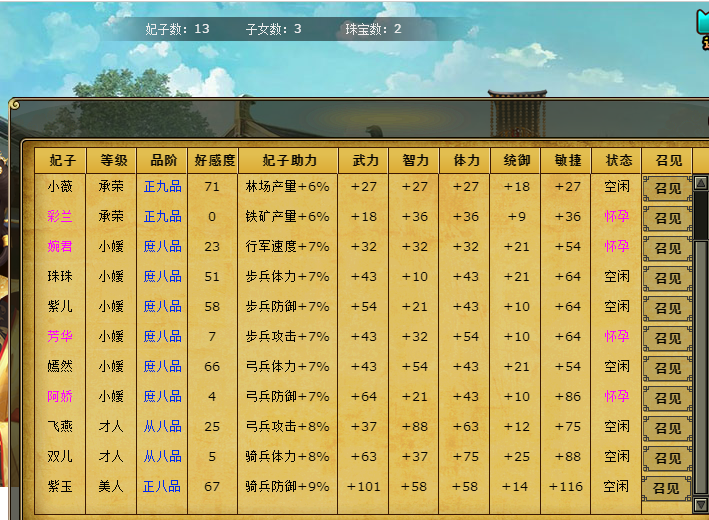This screenshot has height=520, width=709.
Task: Click 弓兵攻击+8% bonus text
Action: click(288, 426)
